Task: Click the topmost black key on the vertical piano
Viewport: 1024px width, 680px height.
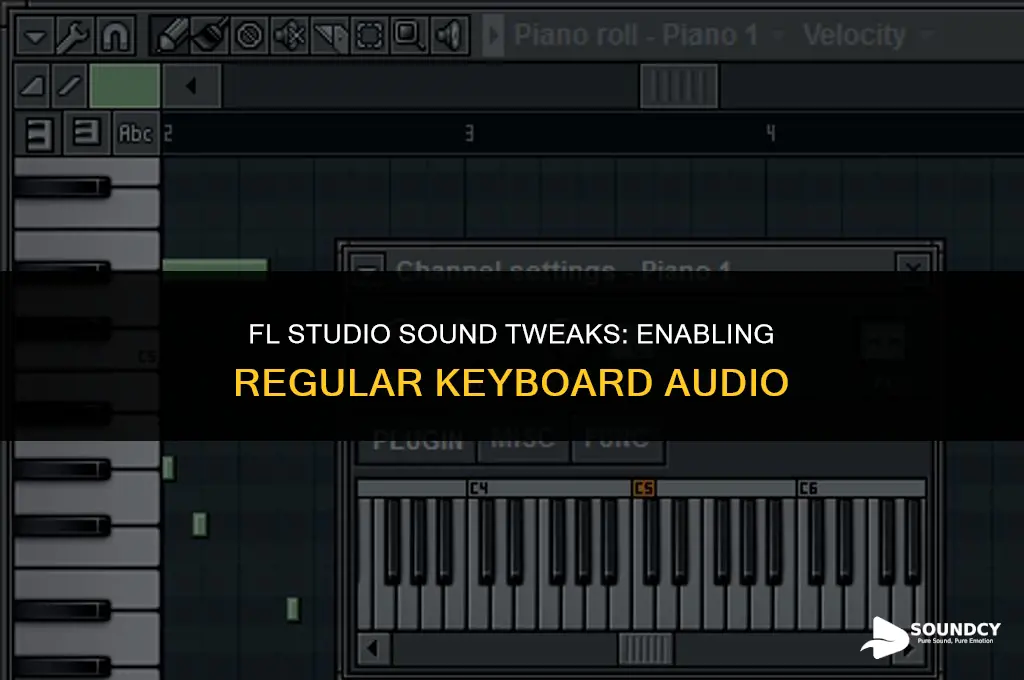Action: click(x=62, y=187)
